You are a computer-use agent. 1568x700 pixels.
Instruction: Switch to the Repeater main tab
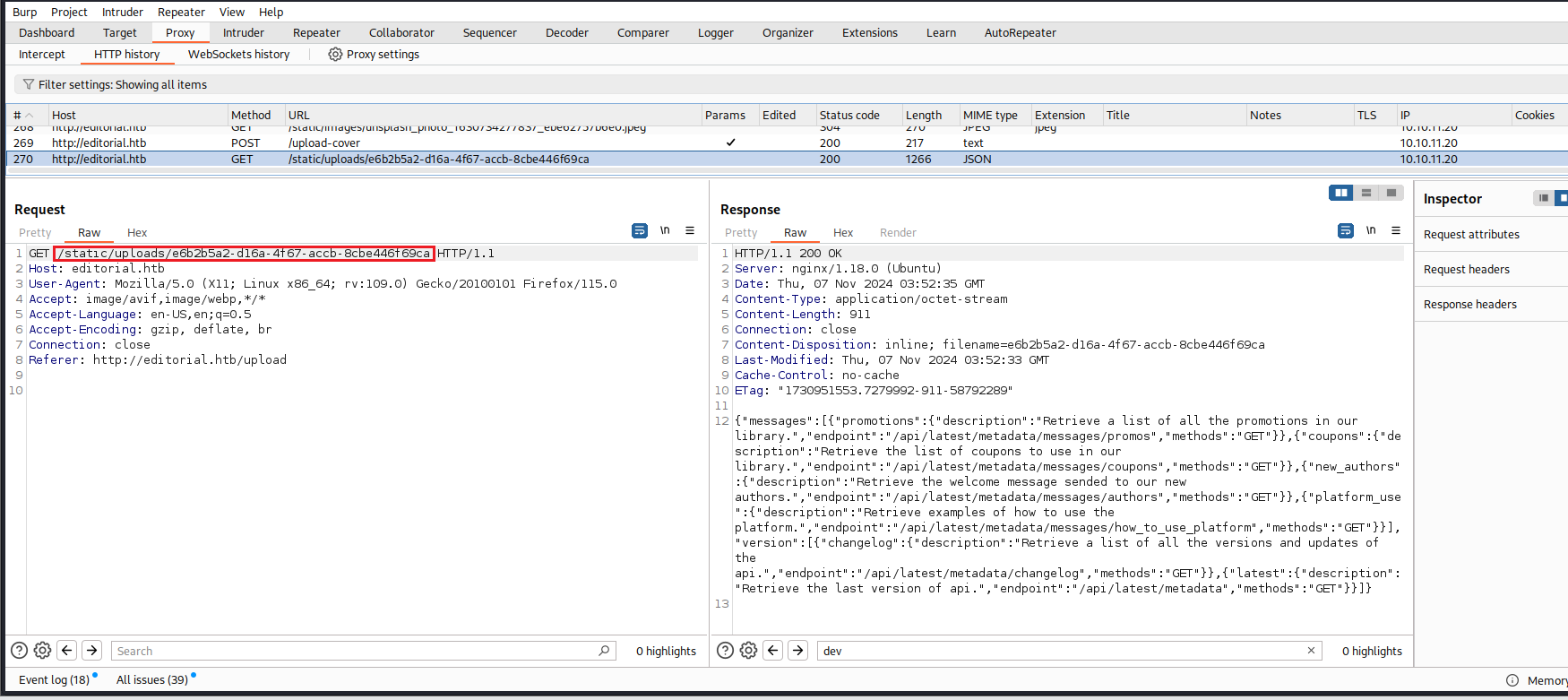pos(316,33)
